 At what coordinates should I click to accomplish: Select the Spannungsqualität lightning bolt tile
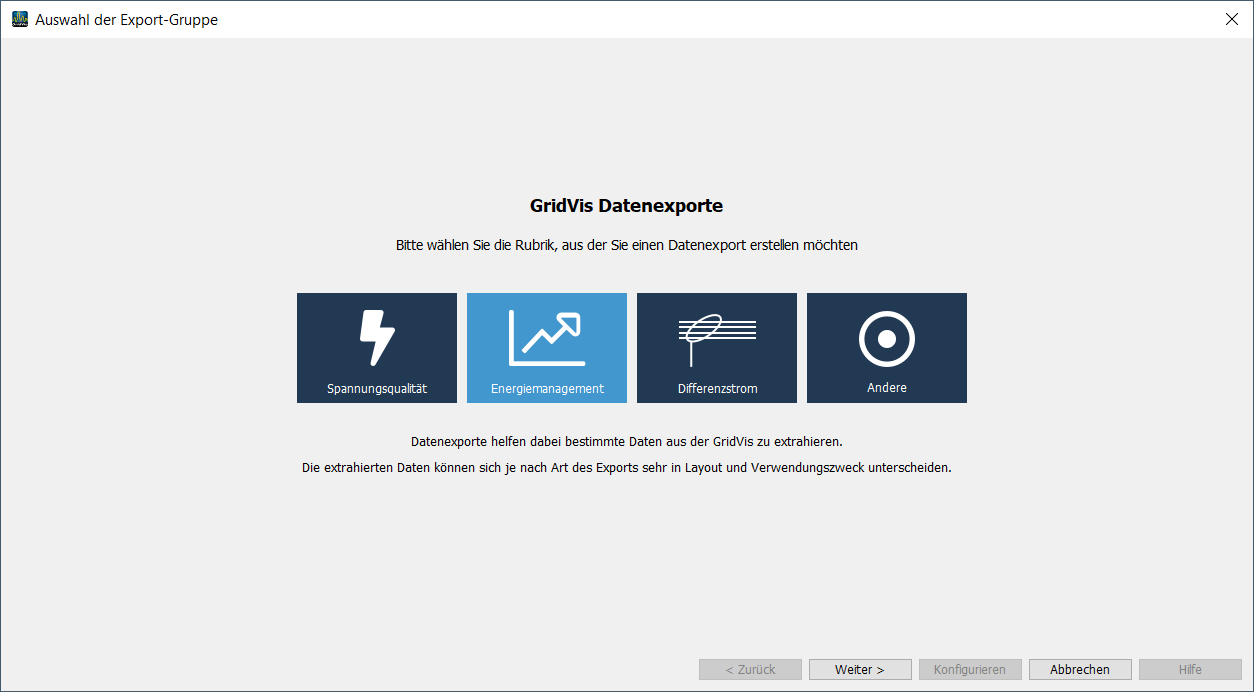click(x=377, y=348)
